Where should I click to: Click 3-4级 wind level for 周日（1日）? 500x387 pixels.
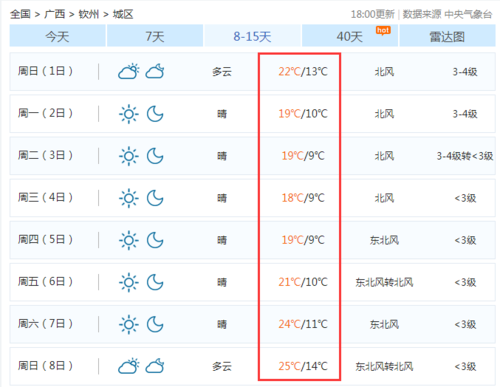[465, 72]
